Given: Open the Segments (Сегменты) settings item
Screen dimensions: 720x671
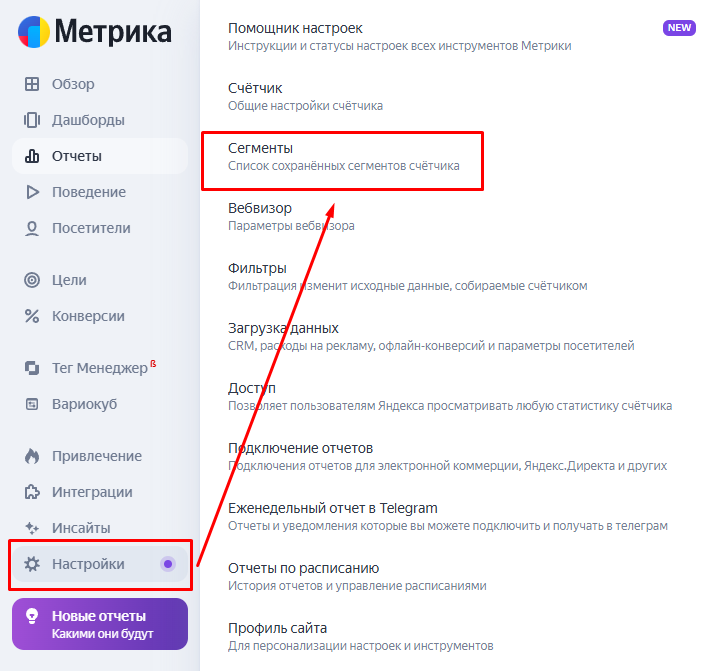Looking at the screenshot, I should pyautogui.click(x=260, y=148).
